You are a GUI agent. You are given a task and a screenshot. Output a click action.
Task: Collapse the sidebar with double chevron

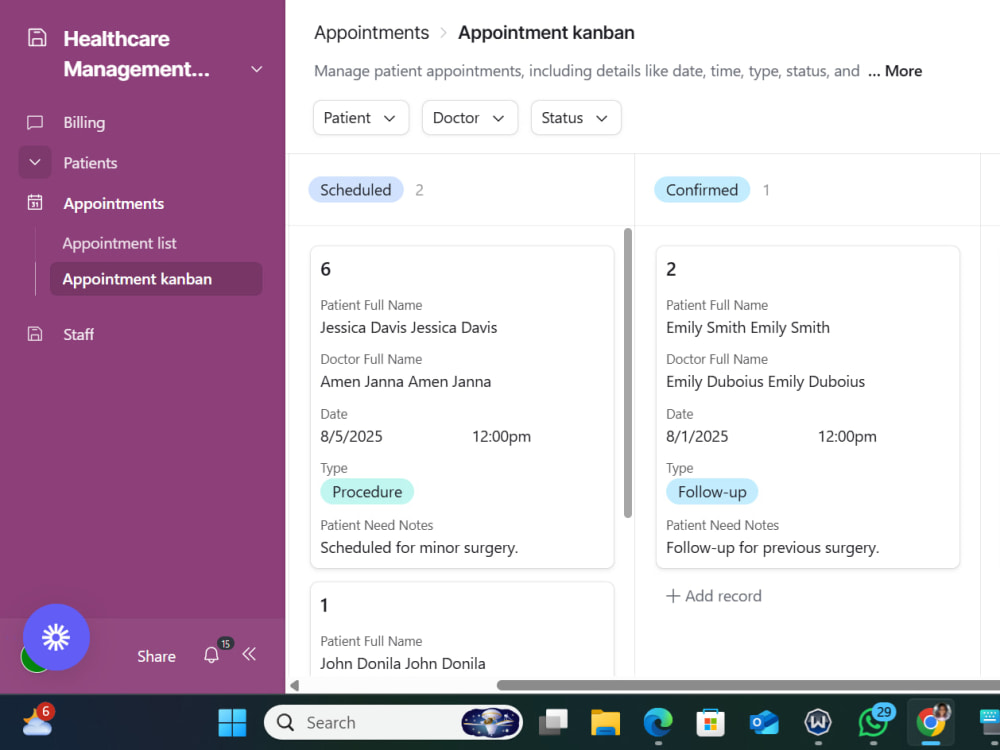point(249,654)
